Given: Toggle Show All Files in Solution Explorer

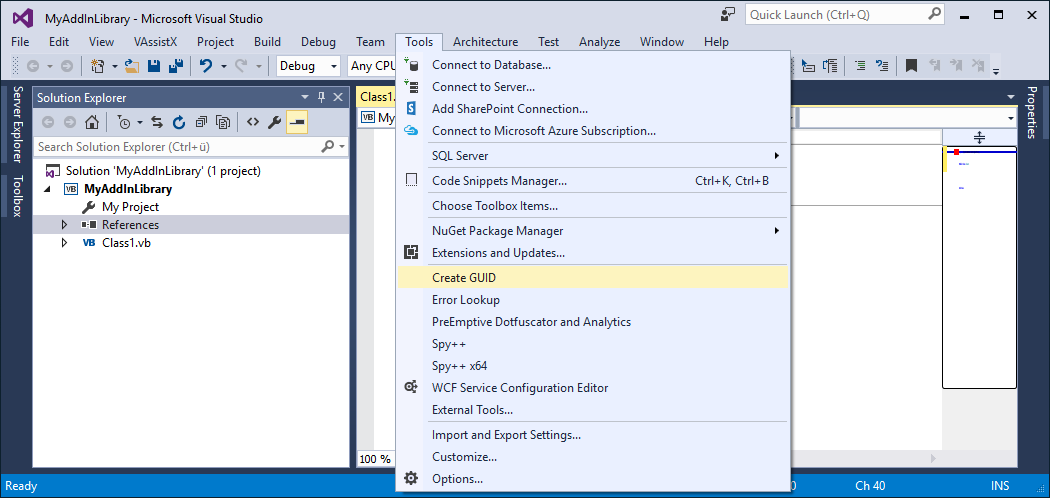Looking at the screenshot, I should click(x=223, y=122).
